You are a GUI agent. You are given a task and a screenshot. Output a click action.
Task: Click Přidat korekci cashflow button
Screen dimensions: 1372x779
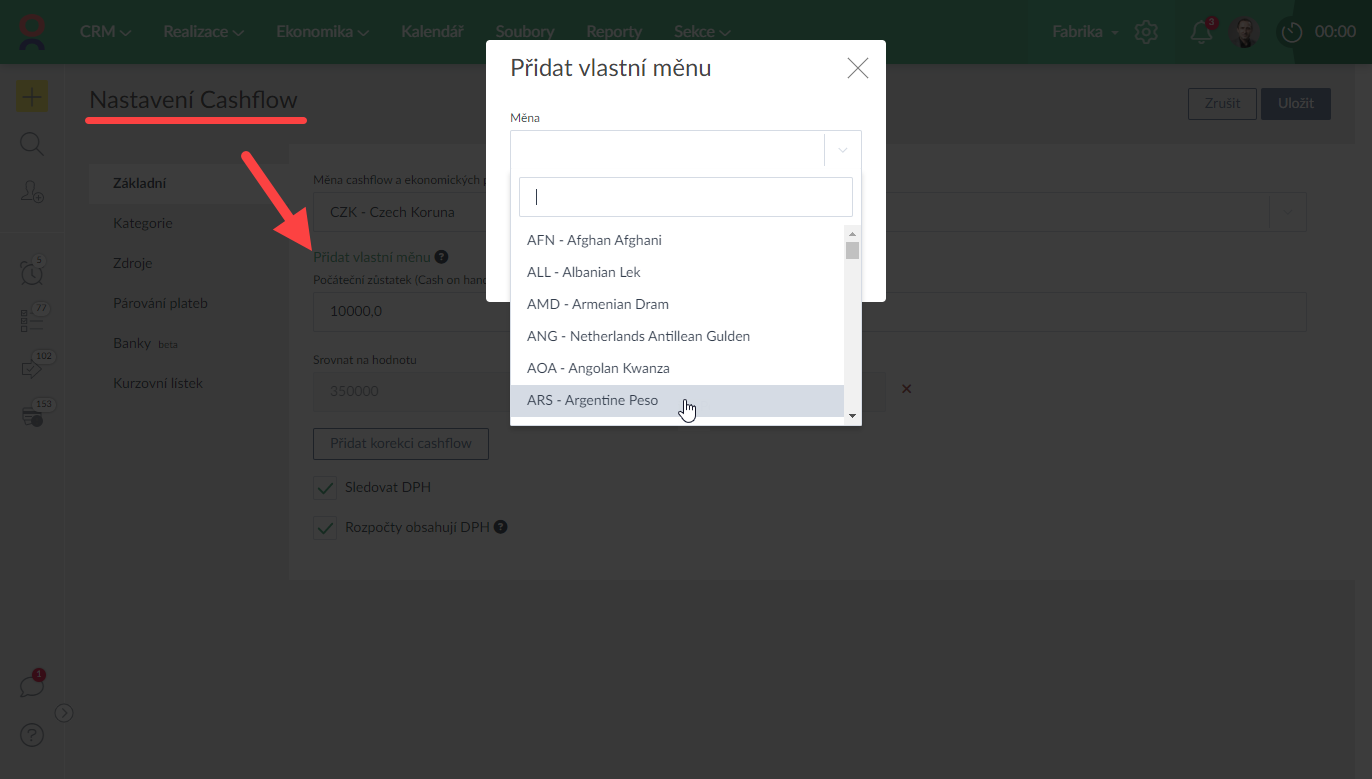pos(401,443)
